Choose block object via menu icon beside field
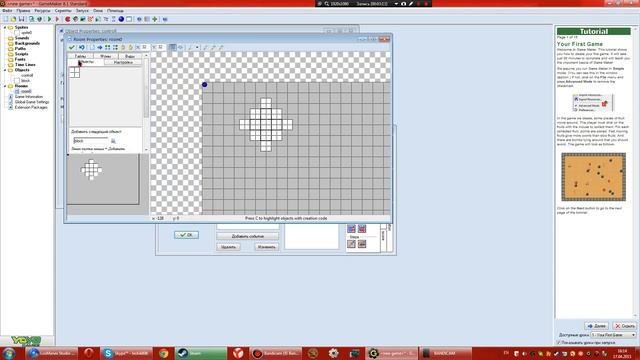 coord(113,141)
